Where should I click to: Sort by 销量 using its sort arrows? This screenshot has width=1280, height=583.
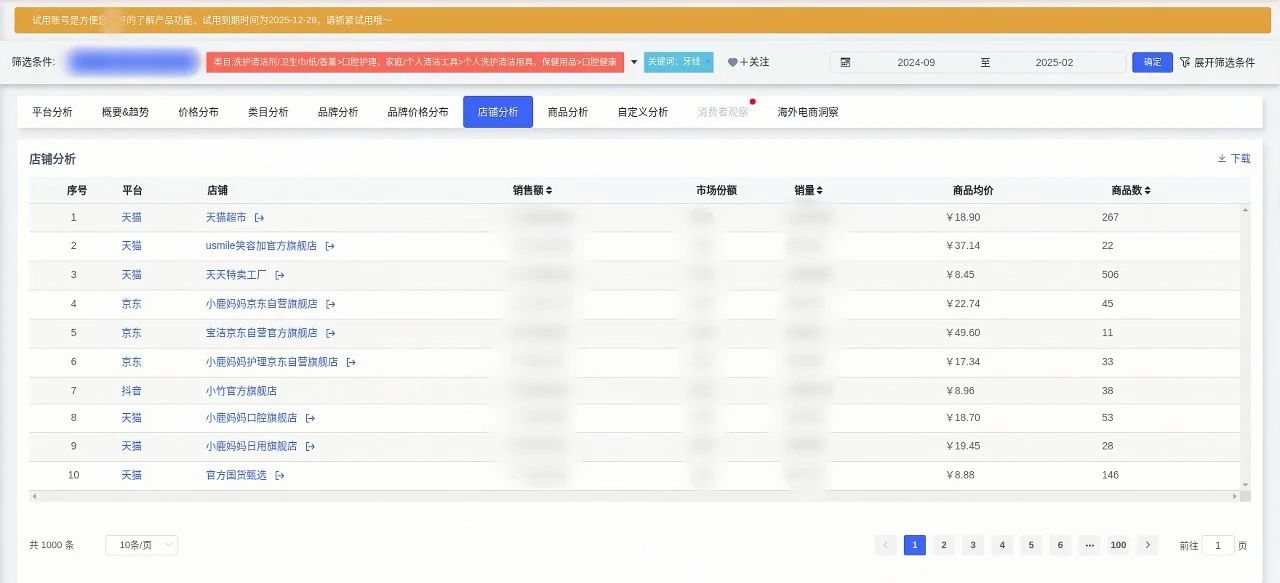820,190
